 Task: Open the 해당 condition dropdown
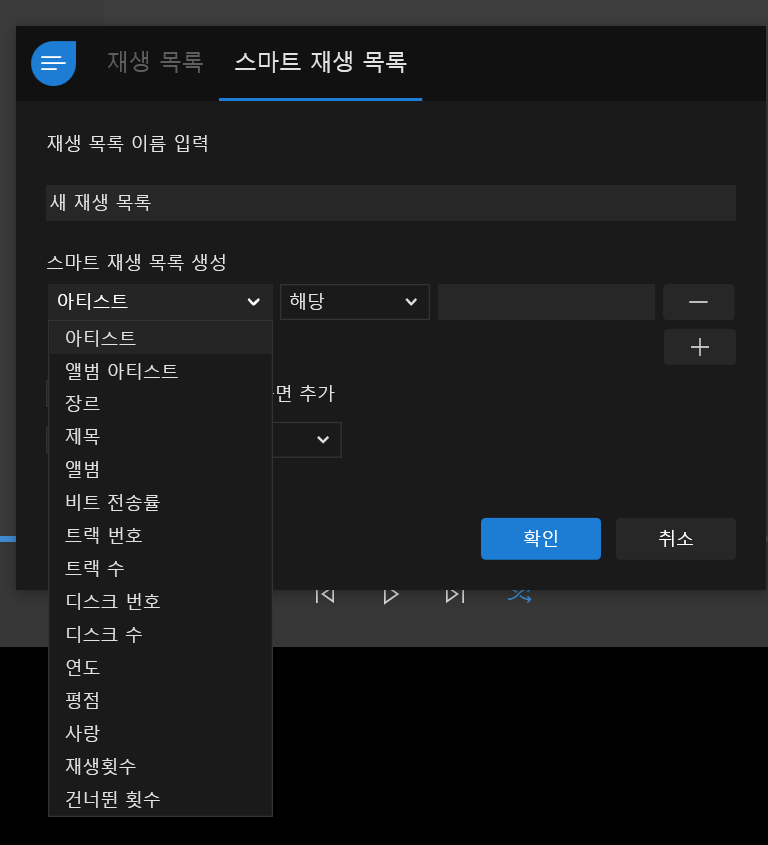pos(355,302)
